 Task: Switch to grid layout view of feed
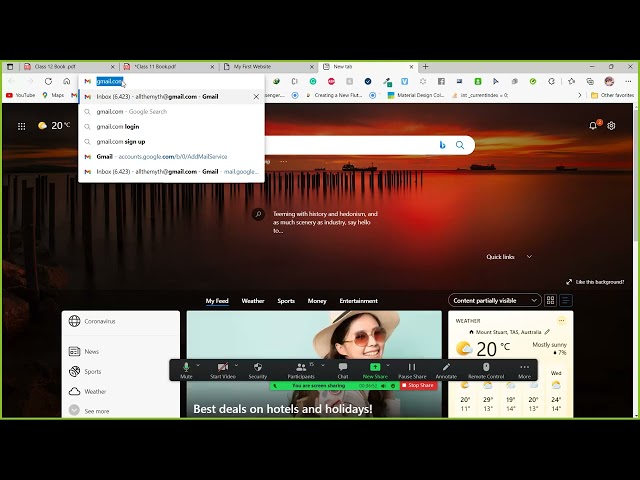pos(550,300)
